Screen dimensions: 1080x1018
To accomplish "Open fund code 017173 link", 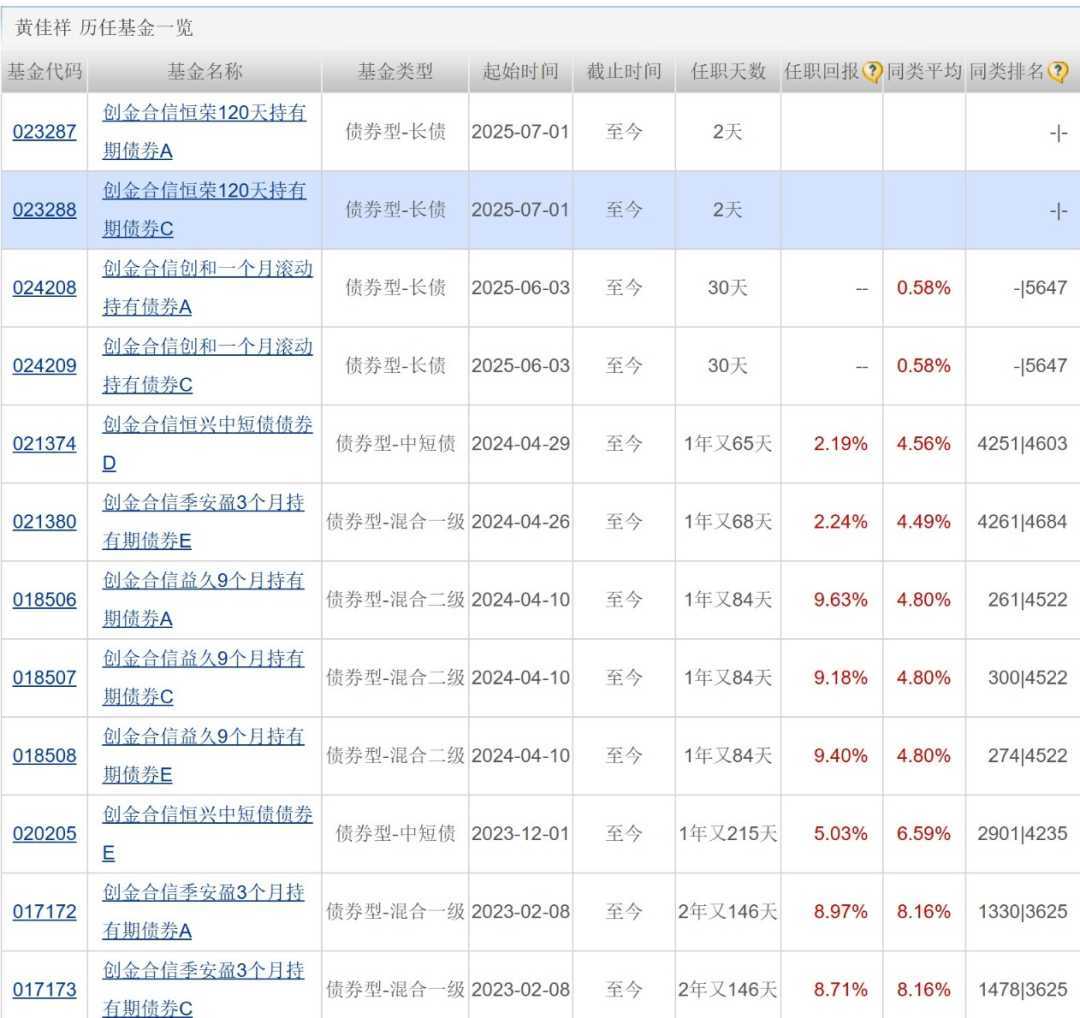I will pos(44,990).
